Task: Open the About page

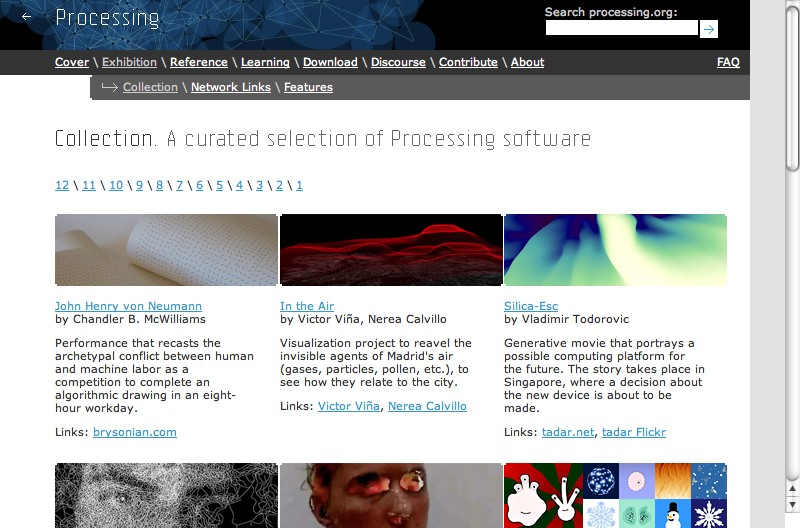Action: 528,62
